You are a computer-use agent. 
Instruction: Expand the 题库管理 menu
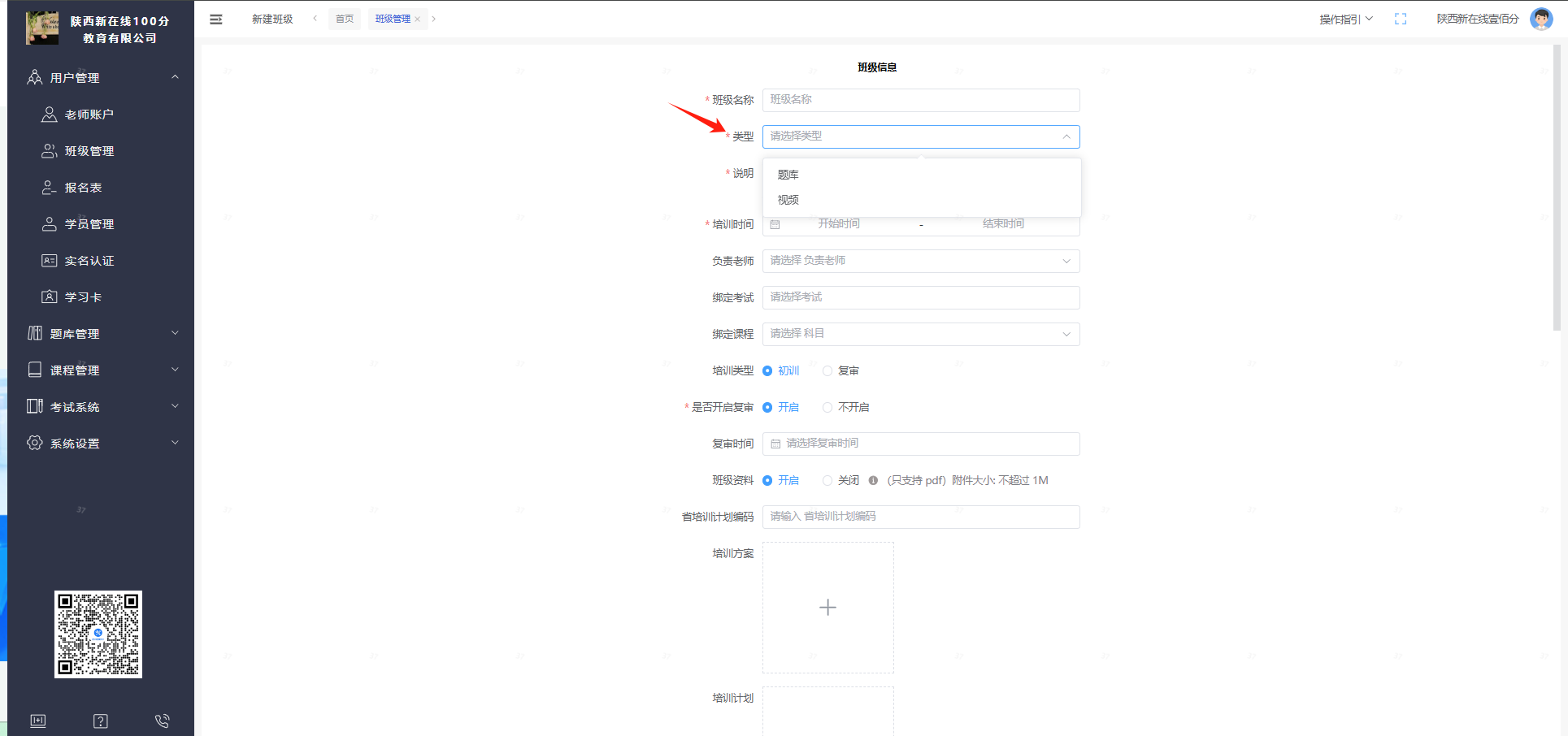pyautogui.click(x=175, y=333)
